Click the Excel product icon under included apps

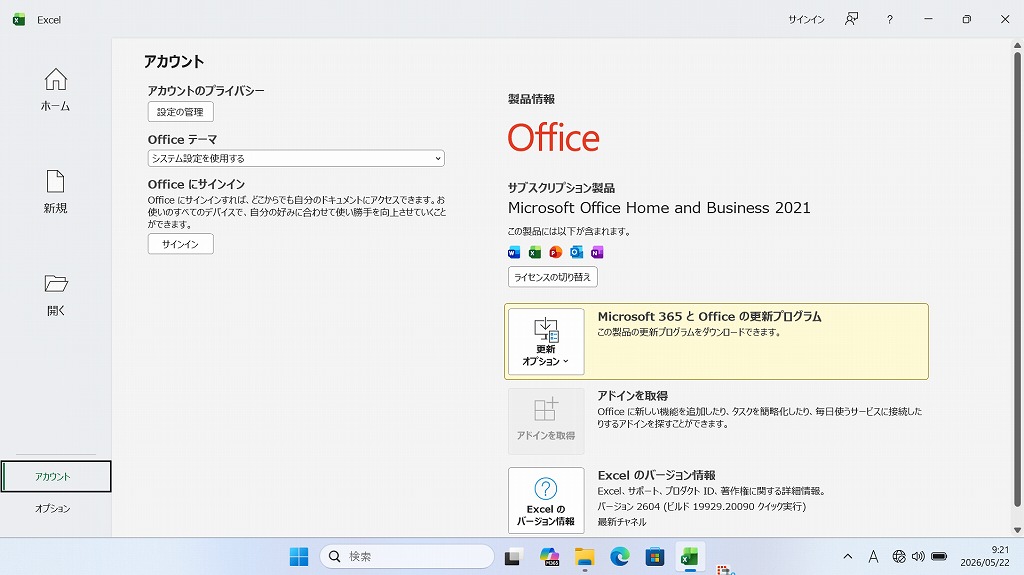pyautogui.click(x=535, y=252)
